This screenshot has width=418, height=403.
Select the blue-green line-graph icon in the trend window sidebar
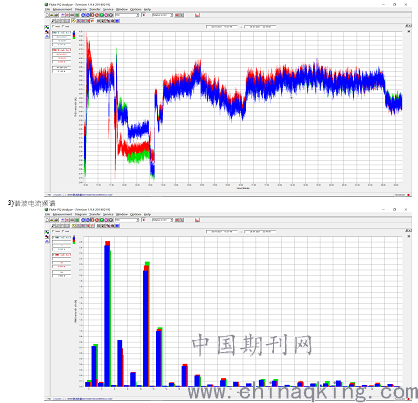coord(47,27)
